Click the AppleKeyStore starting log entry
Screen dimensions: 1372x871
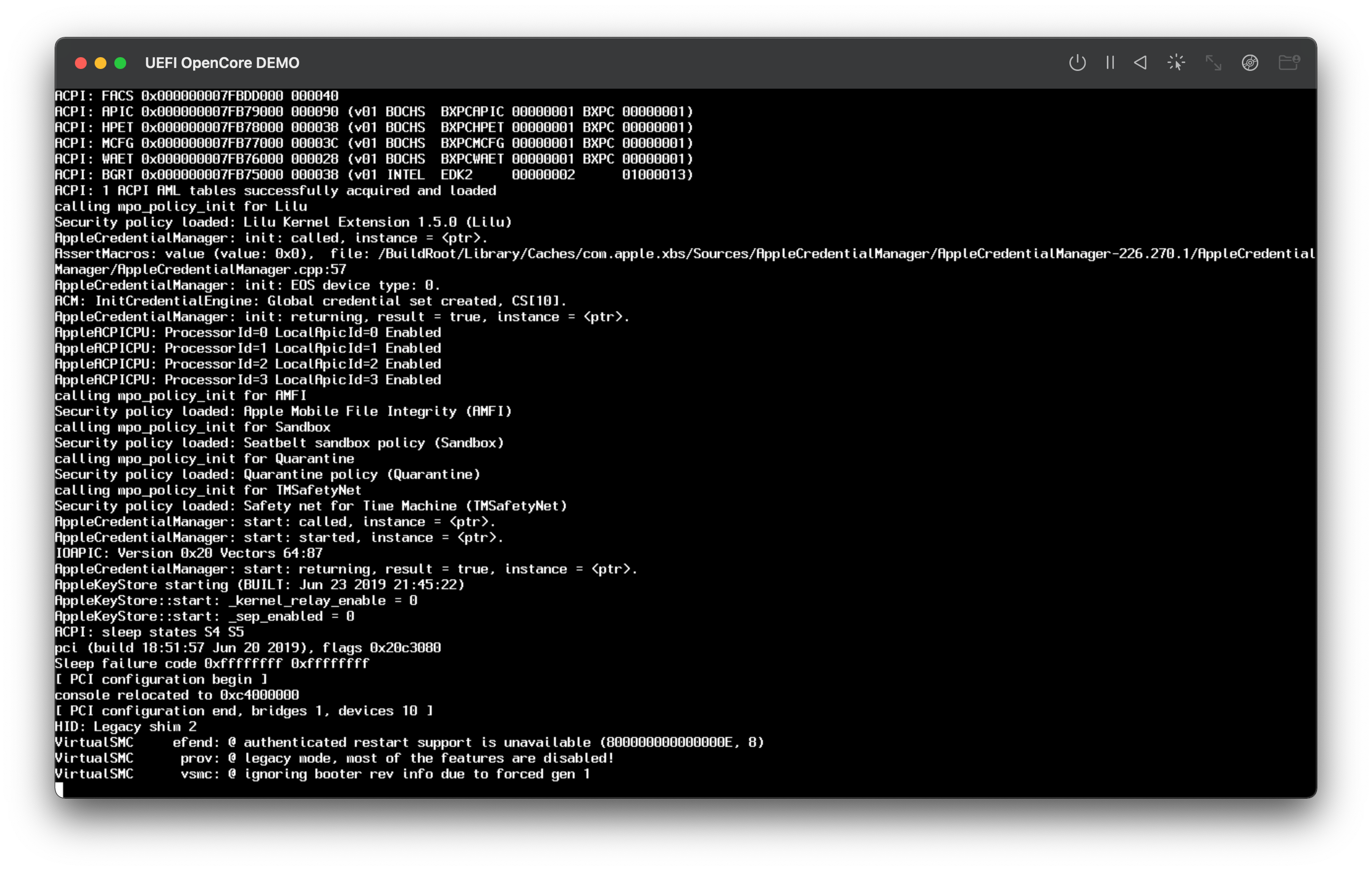[259, 584]
